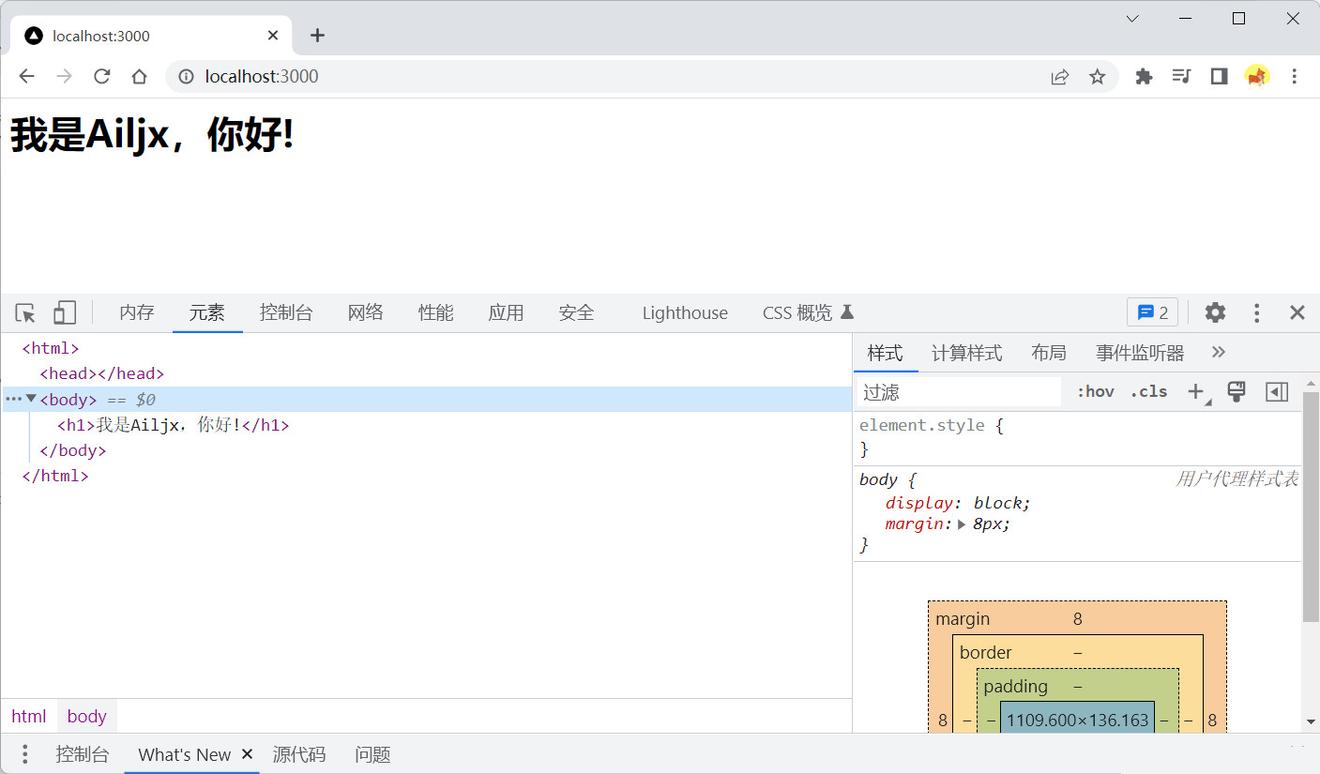Toggle the device toolbar emulation icon
This screenshot has height=774, width=1320.
tap(64, 313)
